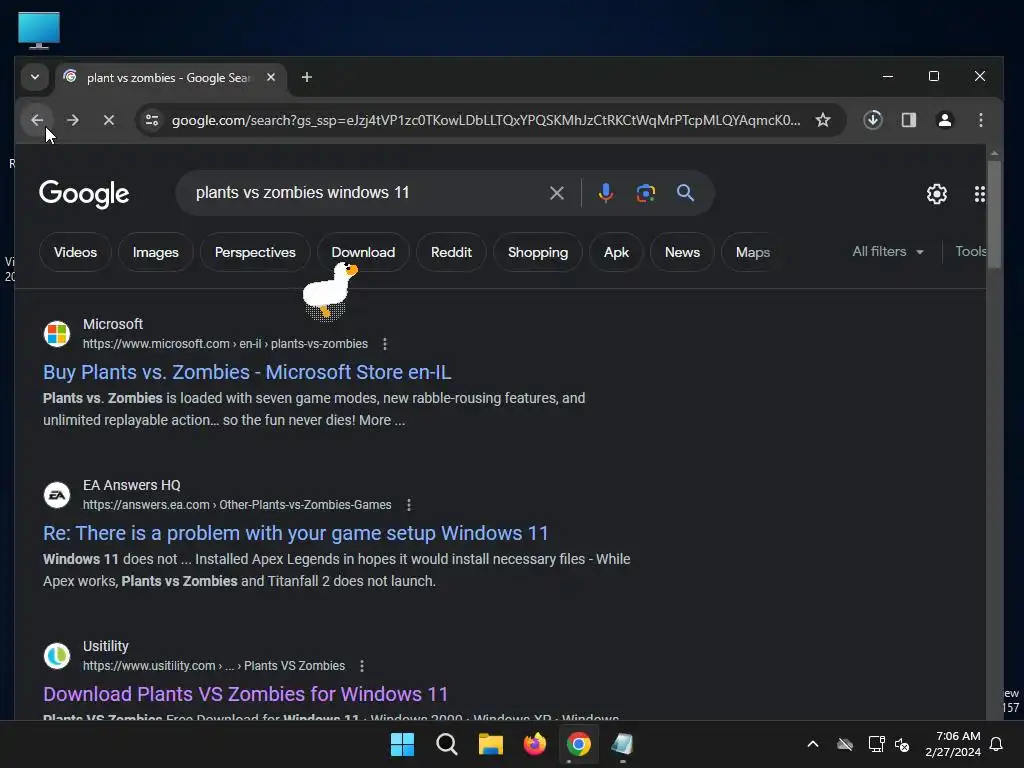Open more options for the EA Answers result
Screen dimensions: 1024x768
(409, 505)
